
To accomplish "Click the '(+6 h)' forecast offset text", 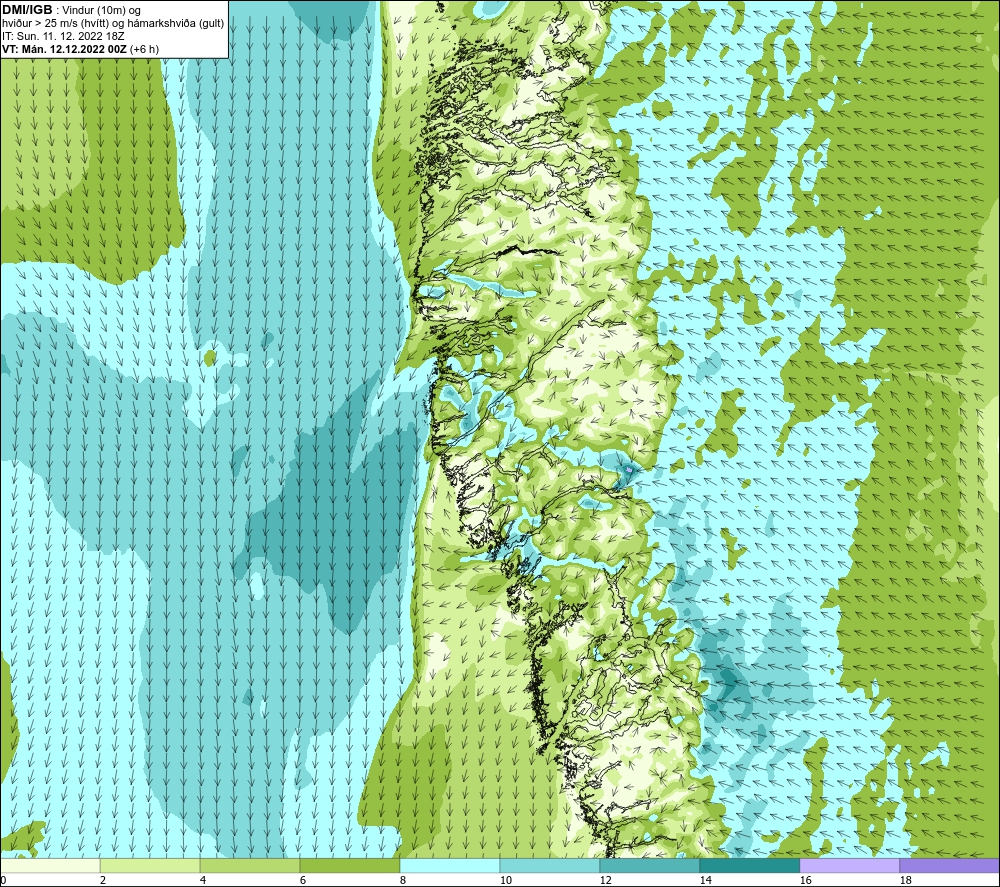I will (144, 49).
